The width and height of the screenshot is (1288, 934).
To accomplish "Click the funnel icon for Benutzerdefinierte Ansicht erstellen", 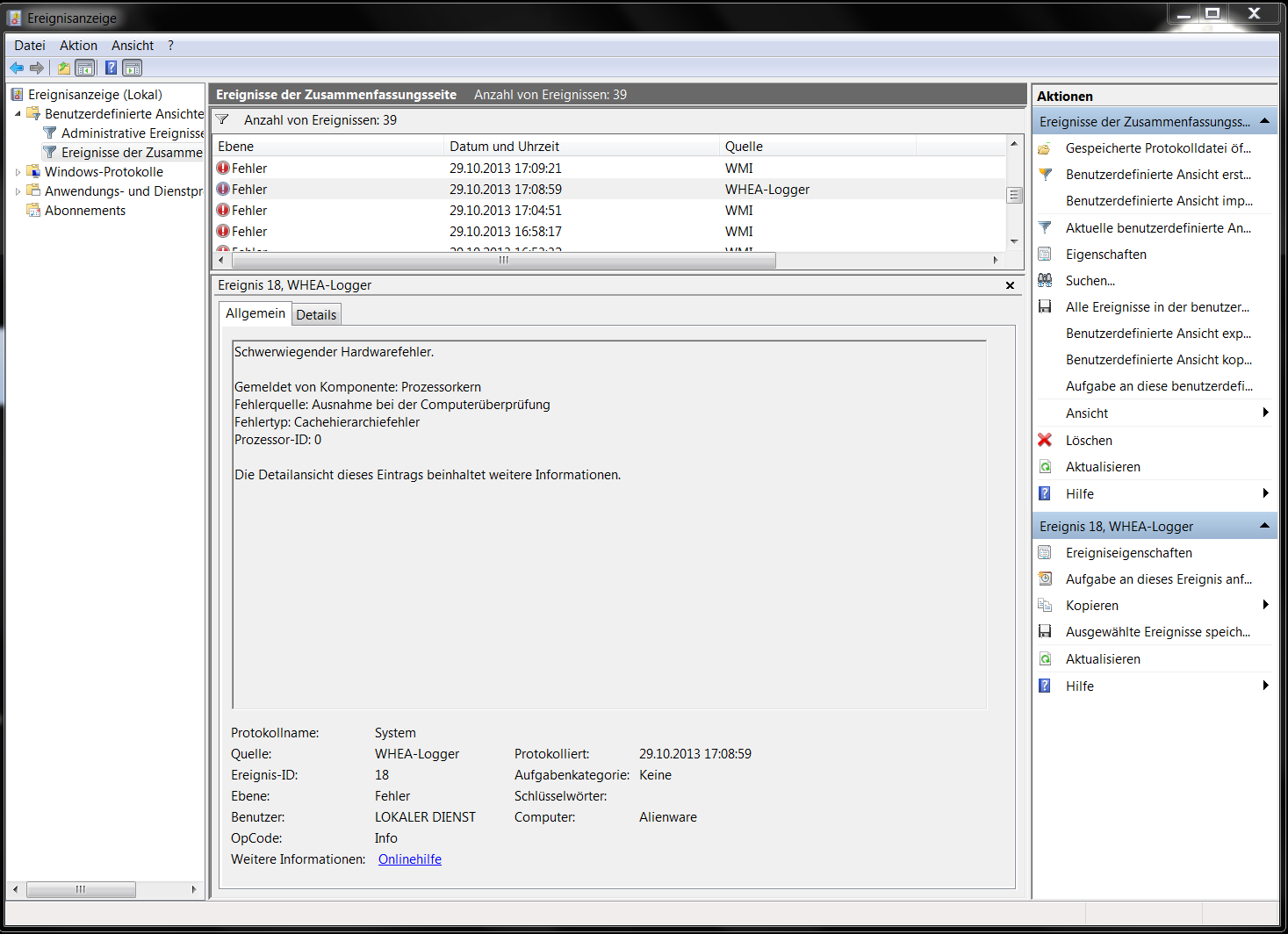I will [1045, 175].
